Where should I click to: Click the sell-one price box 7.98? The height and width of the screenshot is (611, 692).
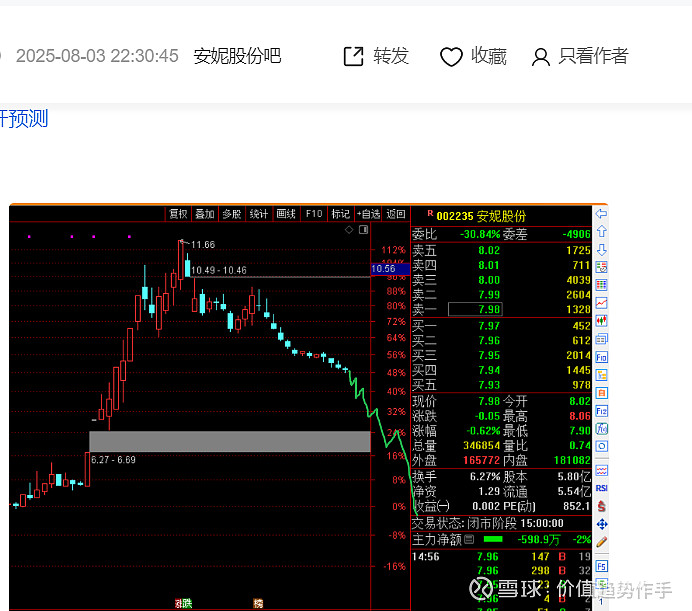(475, 309)
